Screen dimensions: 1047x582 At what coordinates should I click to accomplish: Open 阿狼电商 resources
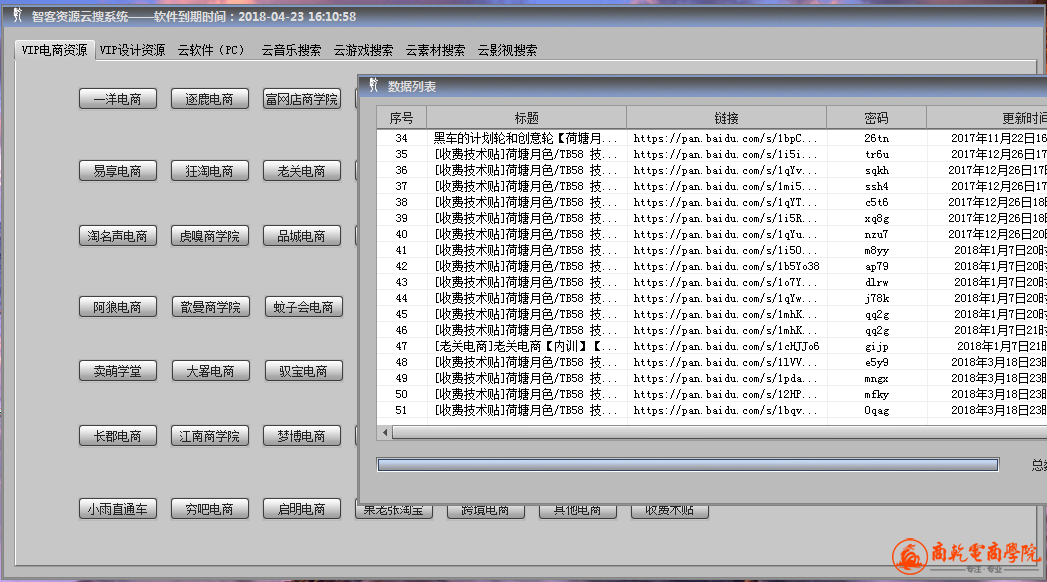tap(118, 307)
